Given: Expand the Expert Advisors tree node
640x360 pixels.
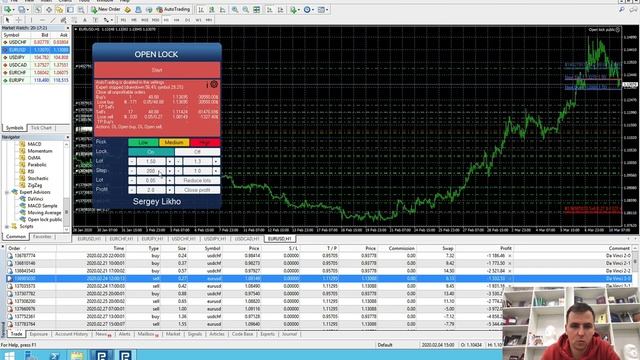Looking at the screenshot, I should point(7,192).
